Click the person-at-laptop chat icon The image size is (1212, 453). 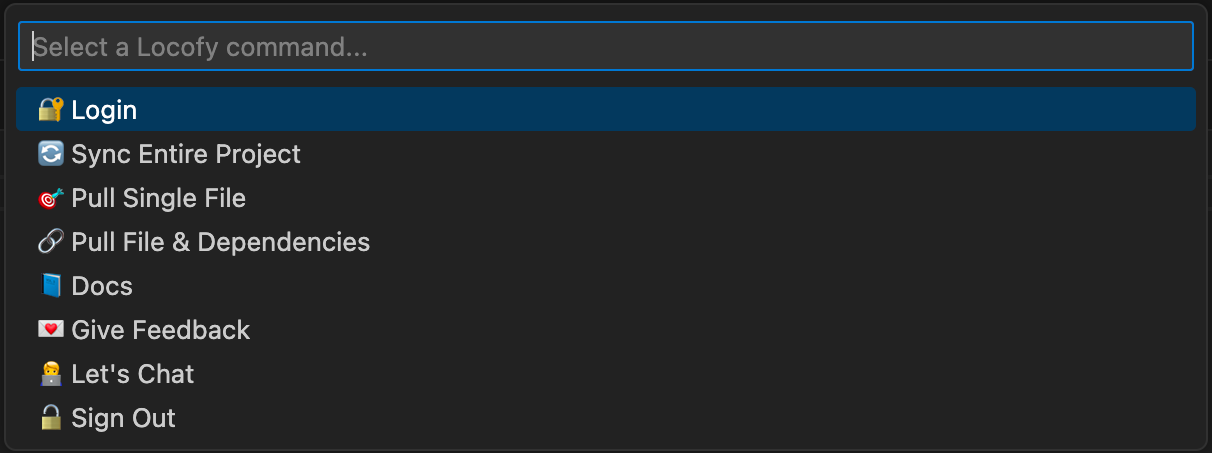click(x=51, y=374)
